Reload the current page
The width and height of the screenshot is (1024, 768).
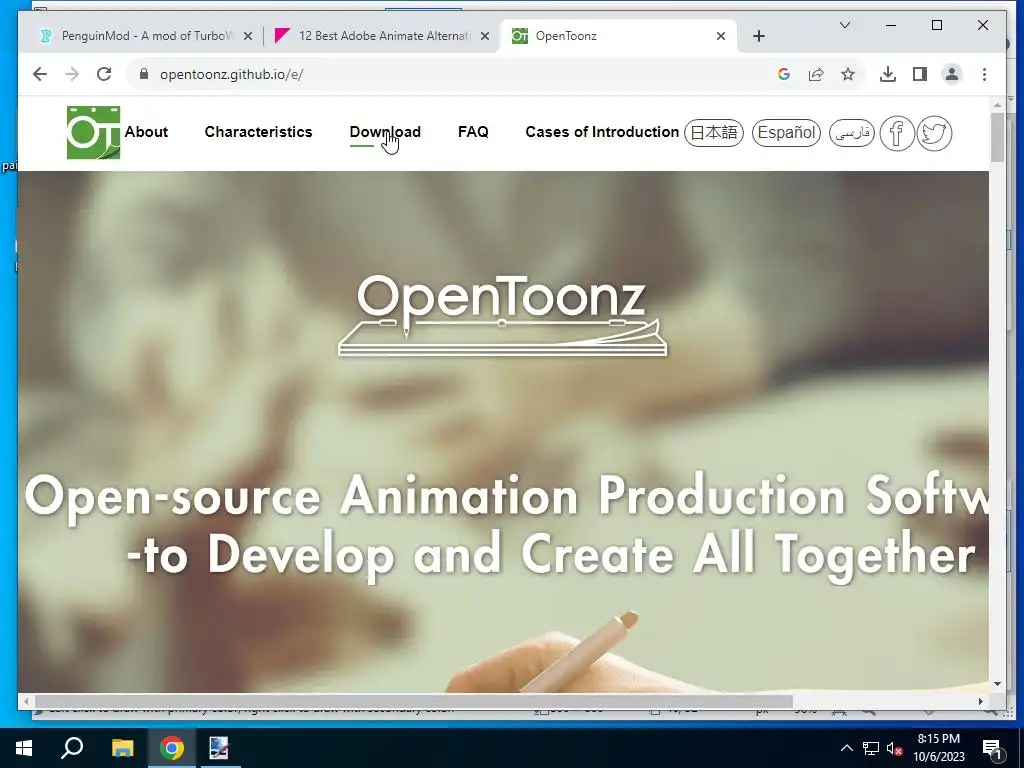pos(104,74)
